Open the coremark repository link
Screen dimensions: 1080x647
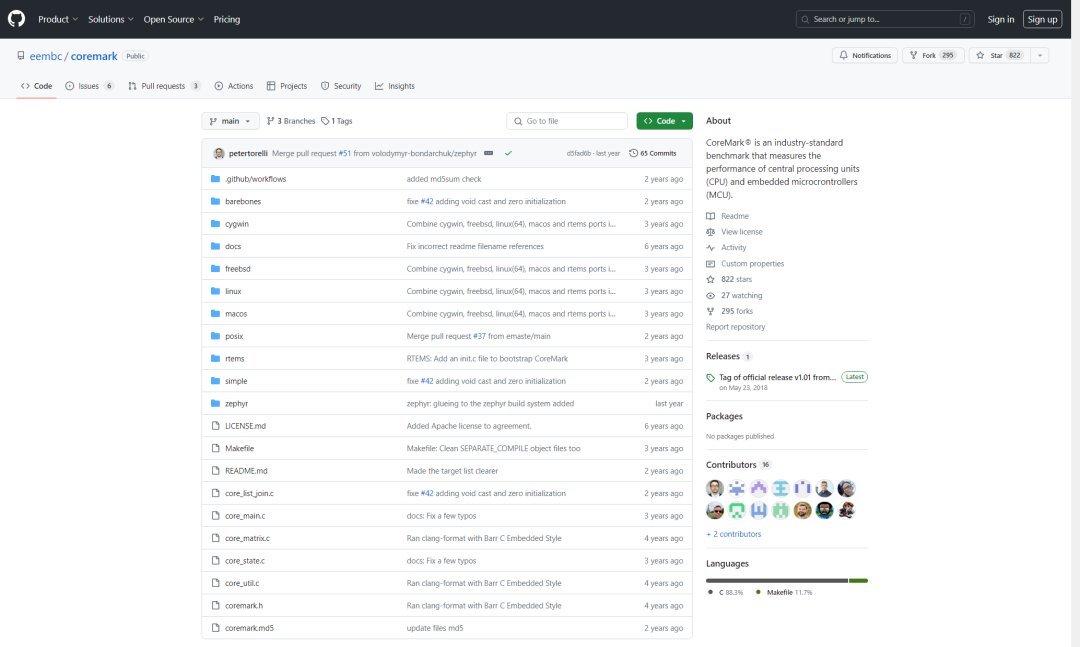click(94, 57)
